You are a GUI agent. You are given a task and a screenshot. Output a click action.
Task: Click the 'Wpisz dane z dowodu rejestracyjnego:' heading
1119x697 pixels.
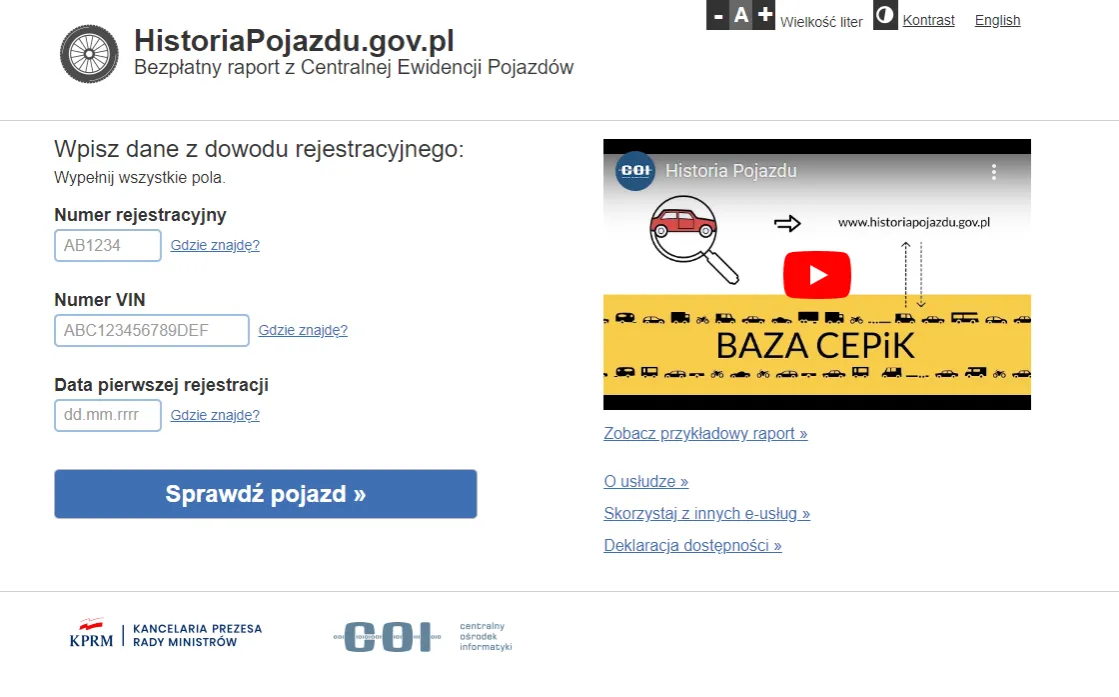point(259,149)
